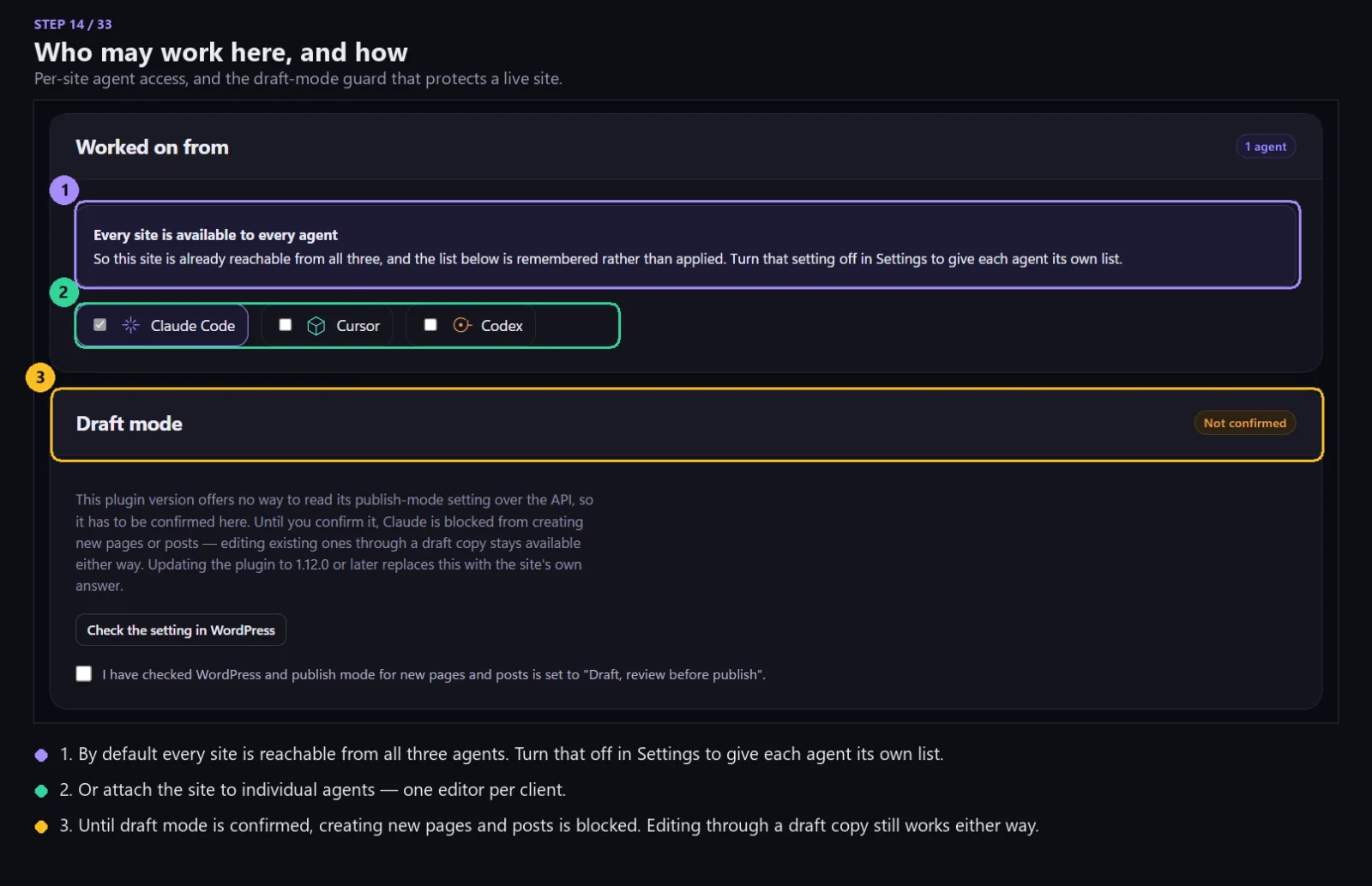
Task: Click the 'Worked on from' heading
Action: pos(153,148)
